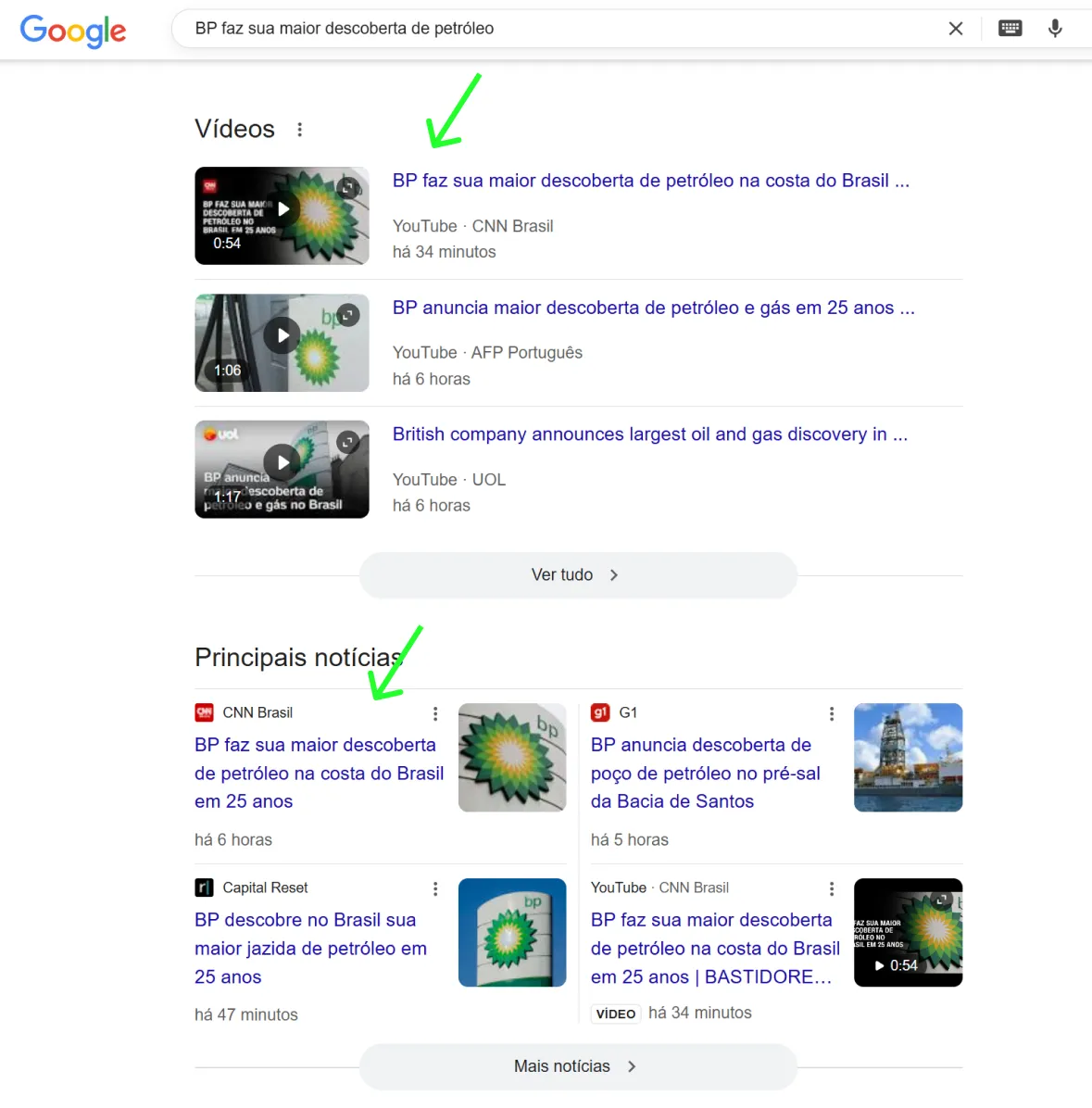Expand preview icon on CNN Brasil video thumbnail
The width and height of the screenshot is (1092, 1108).
pos(347,188)
